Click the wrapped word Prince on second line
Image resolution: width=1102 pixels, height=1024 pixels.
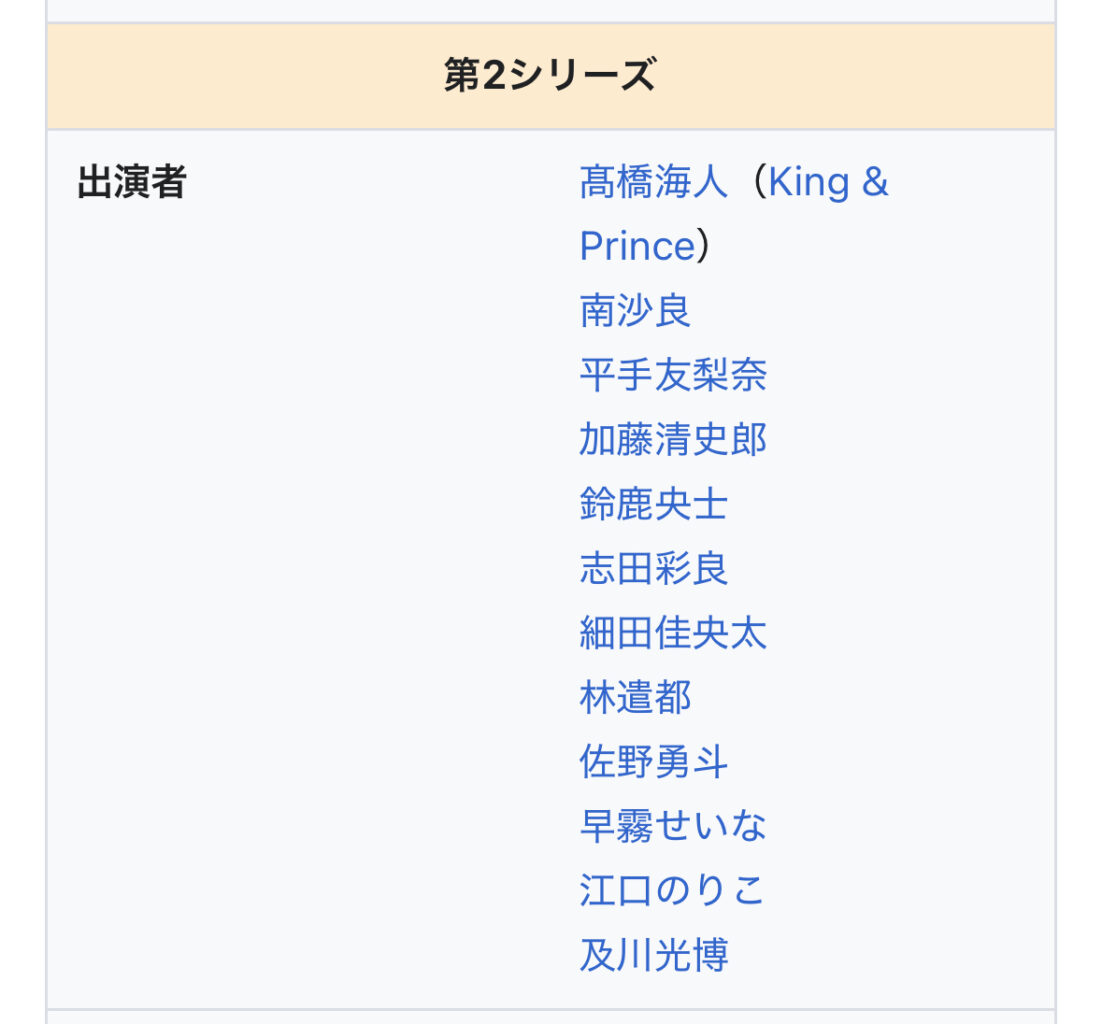(x=637, y=246)
